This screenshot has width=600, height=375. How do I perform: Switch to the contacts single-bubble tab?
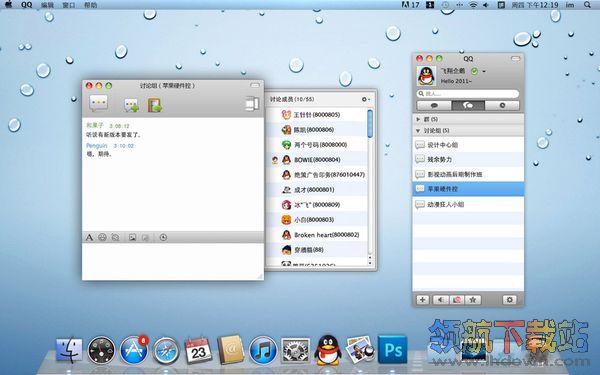tap(434, 106)
